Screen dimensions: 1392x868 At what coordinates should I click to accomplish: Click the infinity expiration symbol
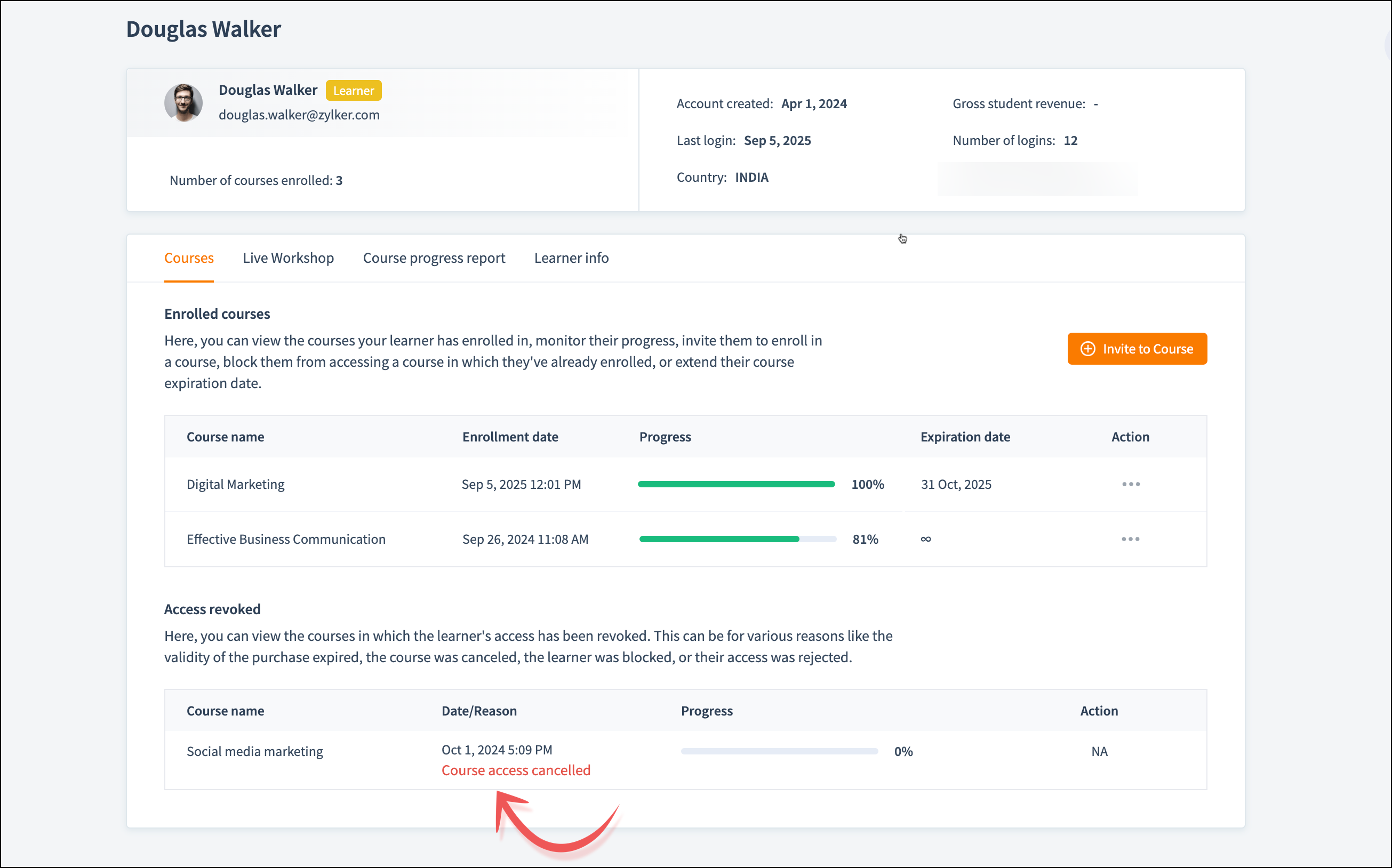pyautogui.click(x=925, y=539)
